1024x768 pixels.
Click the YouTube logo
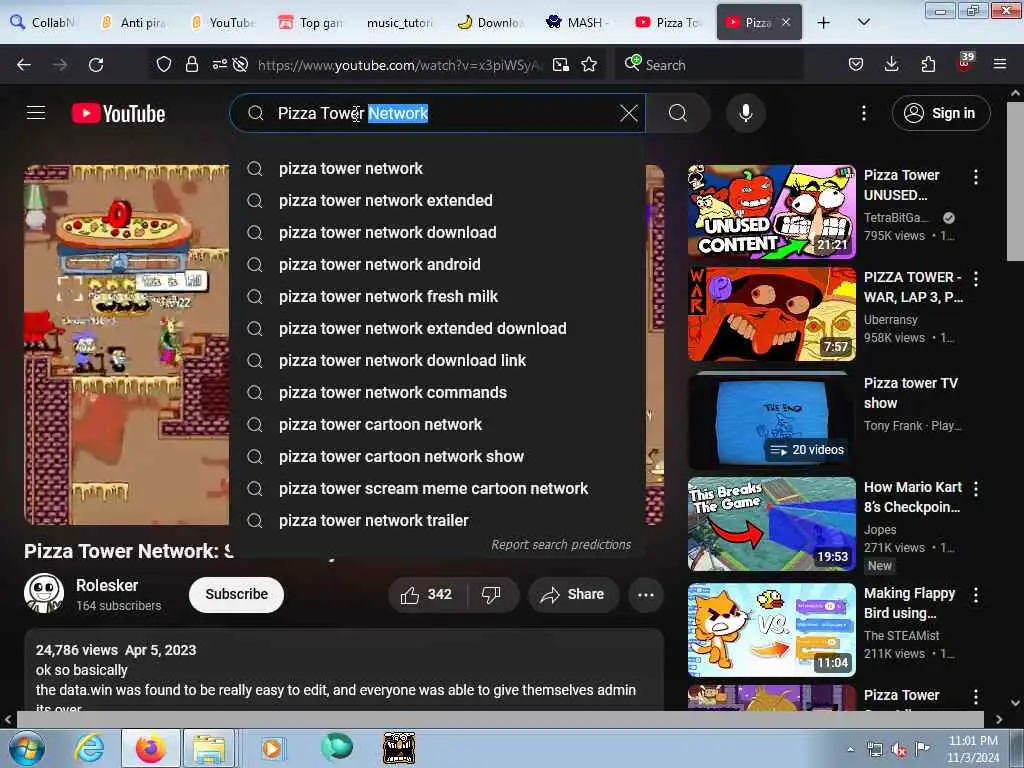[x=118, y=114]
